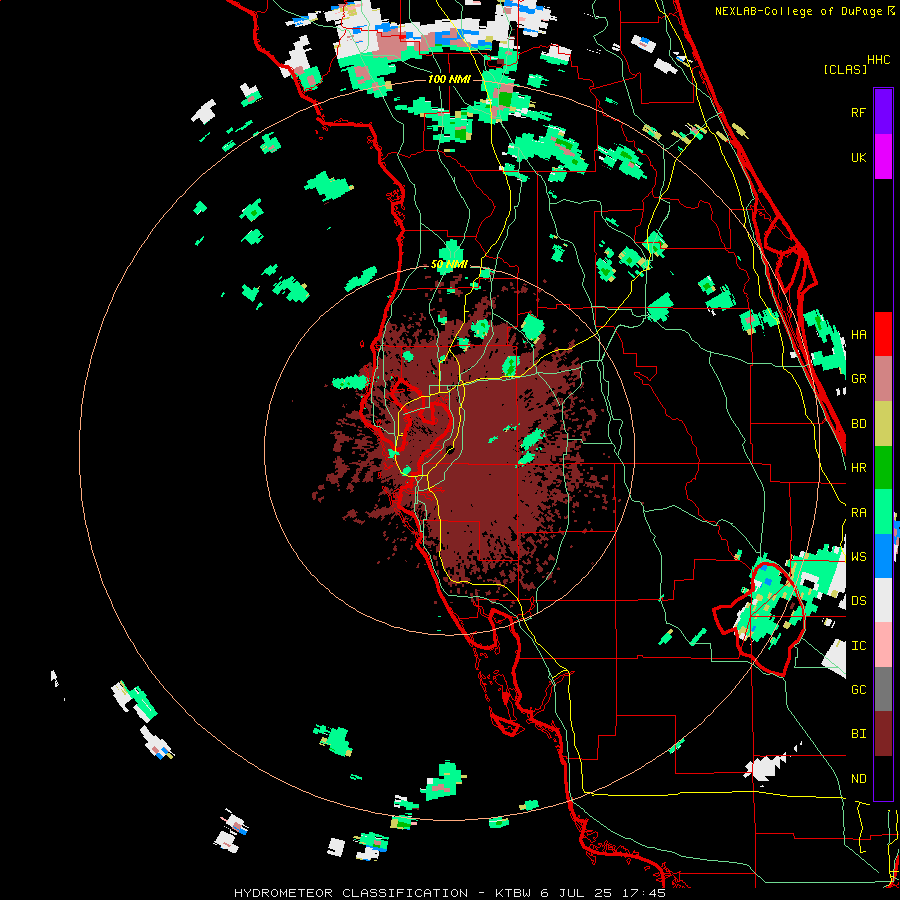Click the "50 NMI" range ring label
The width and height of the screenshot is (900, 900).
click(x=449, y=265)
